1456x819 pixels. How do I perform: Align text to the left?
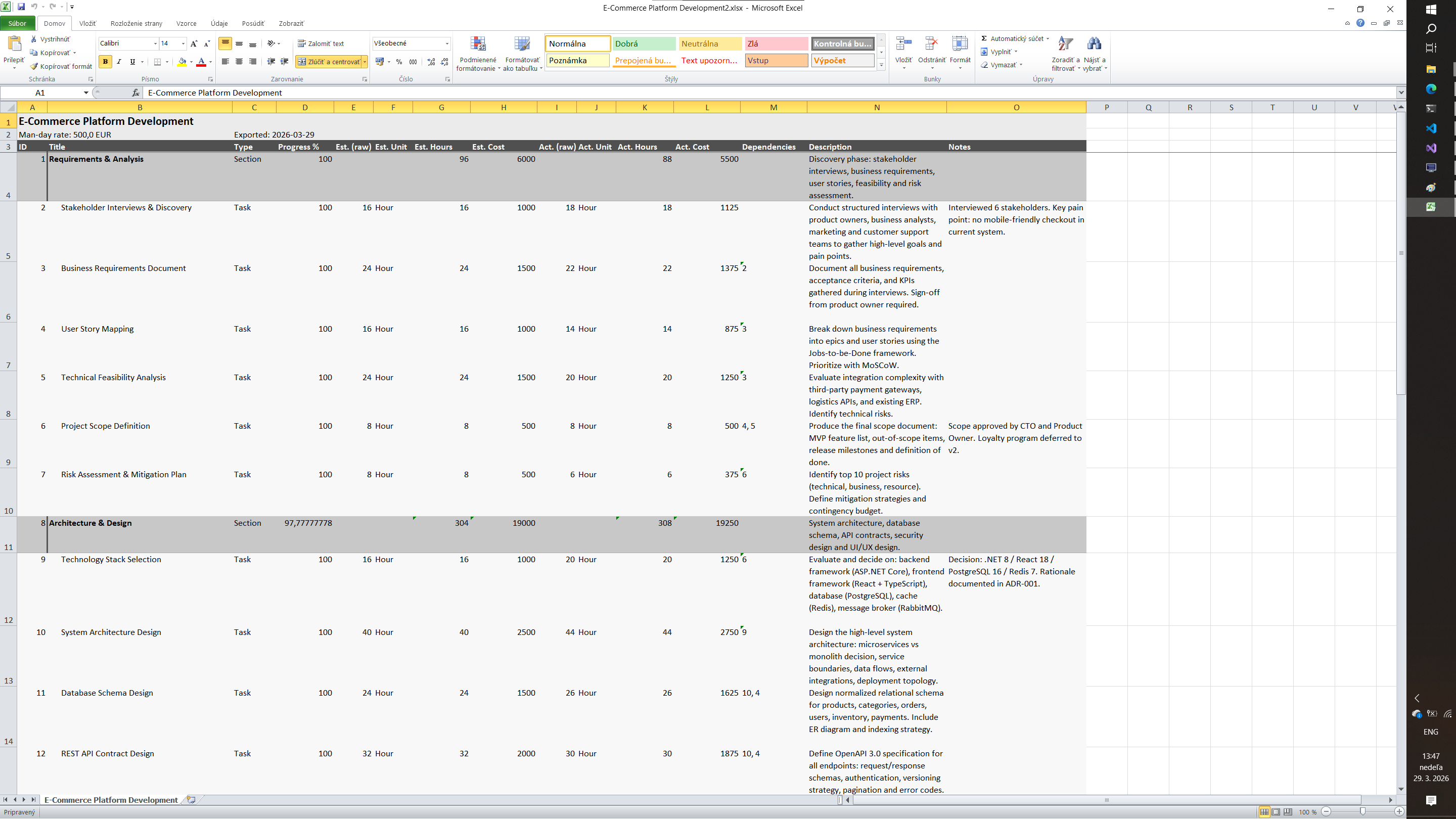click(225, 62)
